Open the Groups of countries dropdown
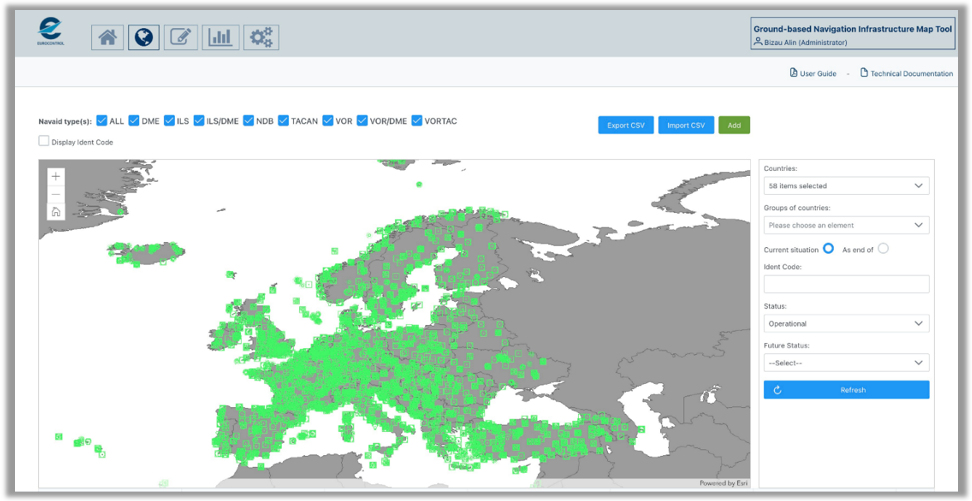The width and height of the screenshot is (972, 501). [846, 225]
